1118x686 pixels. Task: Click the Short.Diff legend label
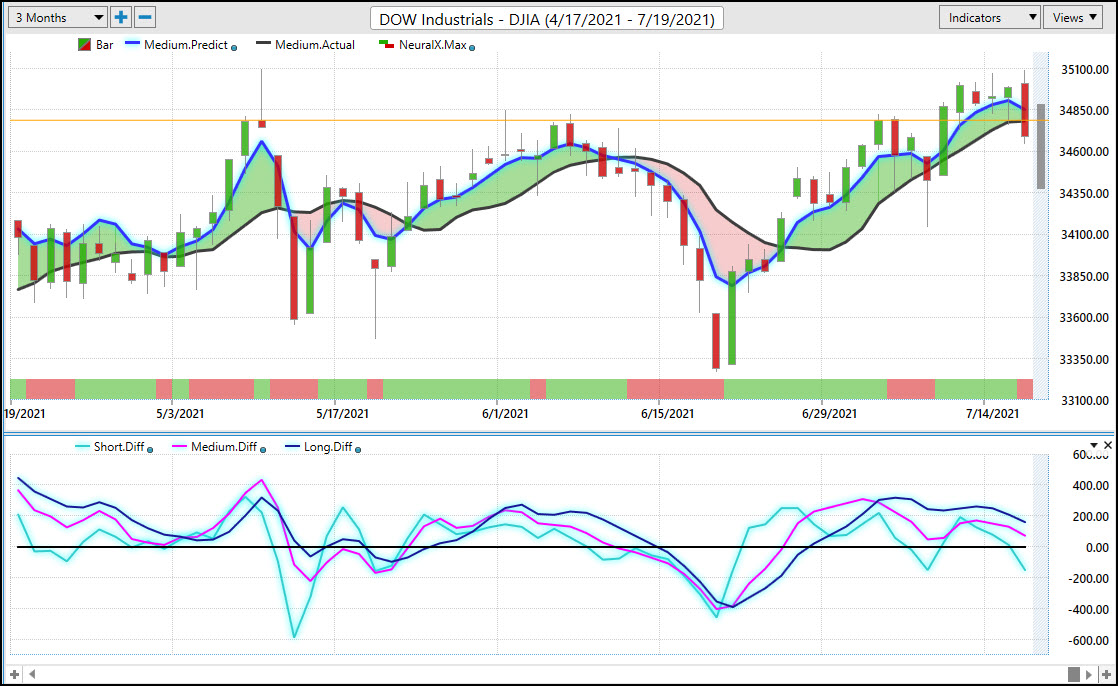click(119, 447)
